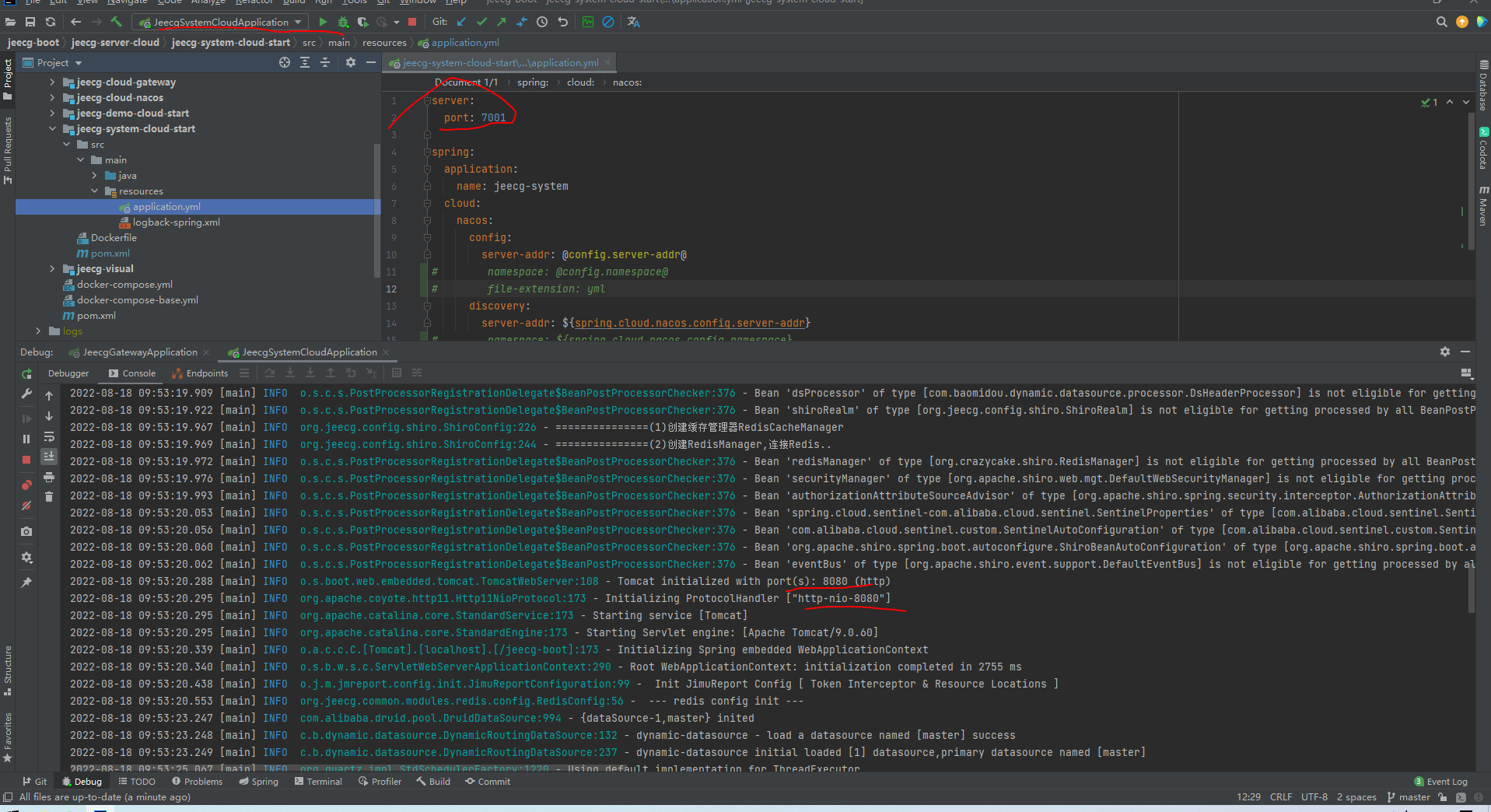
Task: Open the Event Log at the bottom right
Action: (1446, 781)
